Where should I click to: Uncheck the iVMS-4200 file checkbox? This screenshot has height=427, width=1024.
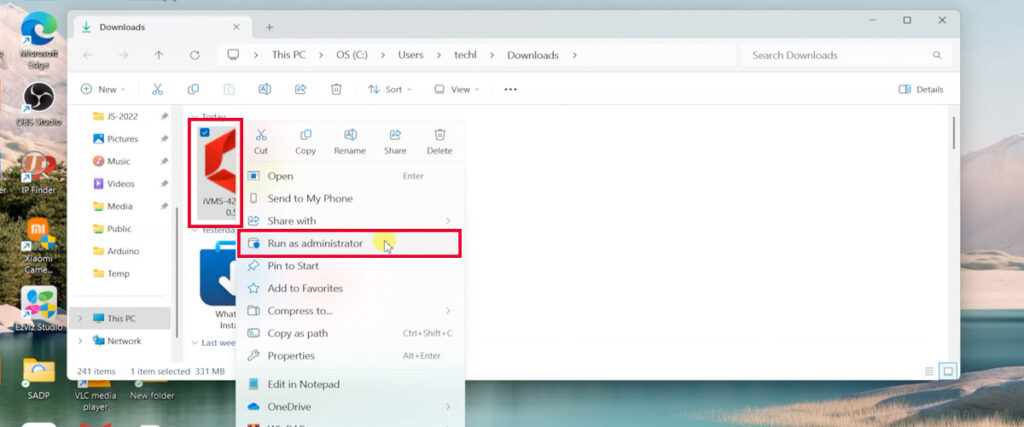205,132
